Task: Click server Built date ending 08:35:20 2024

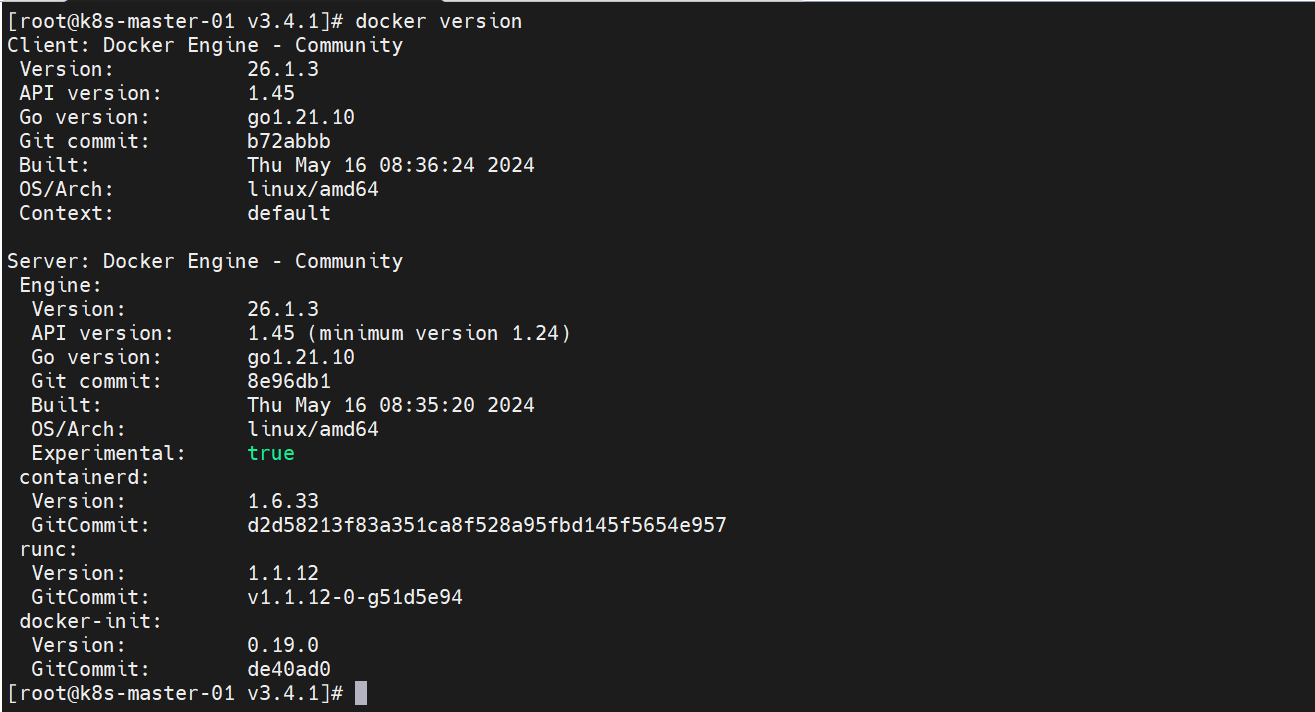Action: [391, 405]
